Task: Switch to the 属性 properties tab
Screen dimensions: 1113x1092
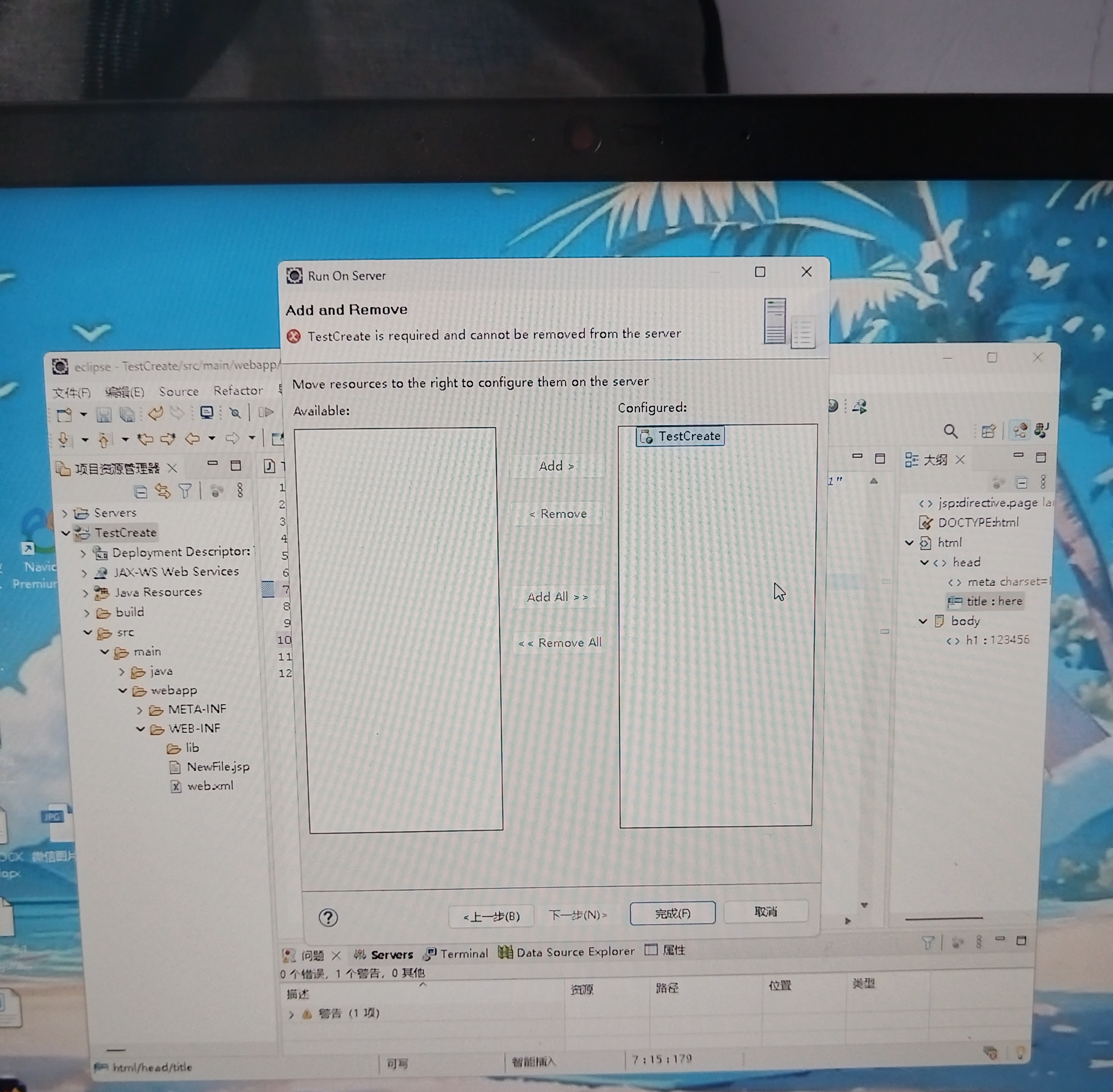Action: (666, 950)
